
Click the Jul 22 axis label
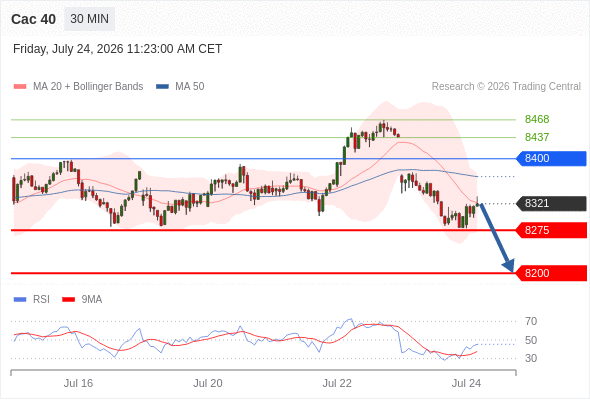click(337, 383)
